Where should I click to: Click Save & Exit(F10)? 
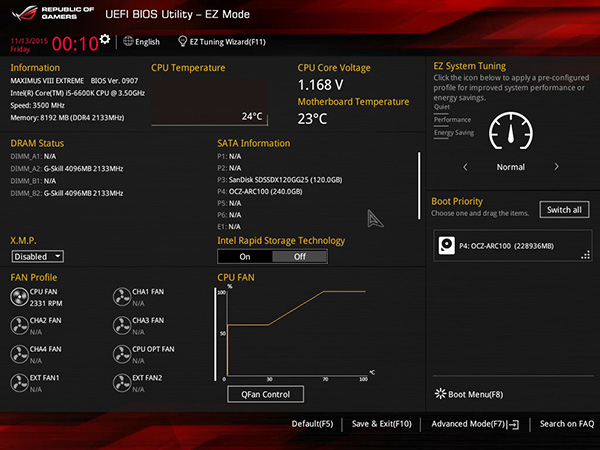[x=382, y=424]
